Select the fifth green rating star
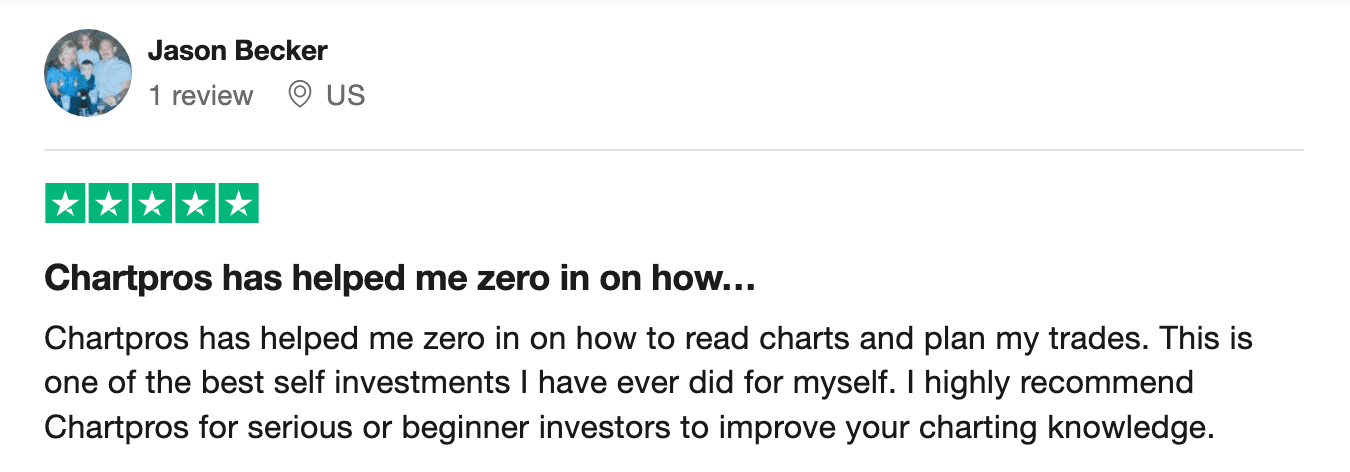The height and width of the screenshot is (472, 1350). [238, 204]
